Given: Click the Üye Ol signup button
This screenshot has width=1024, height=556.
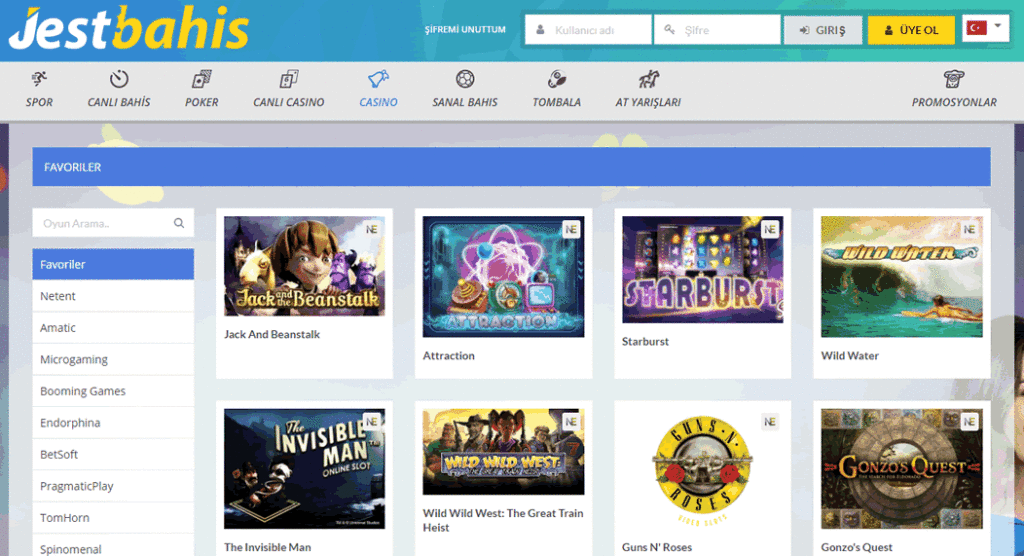Looking at the screenshot, I should click(911, 30).
